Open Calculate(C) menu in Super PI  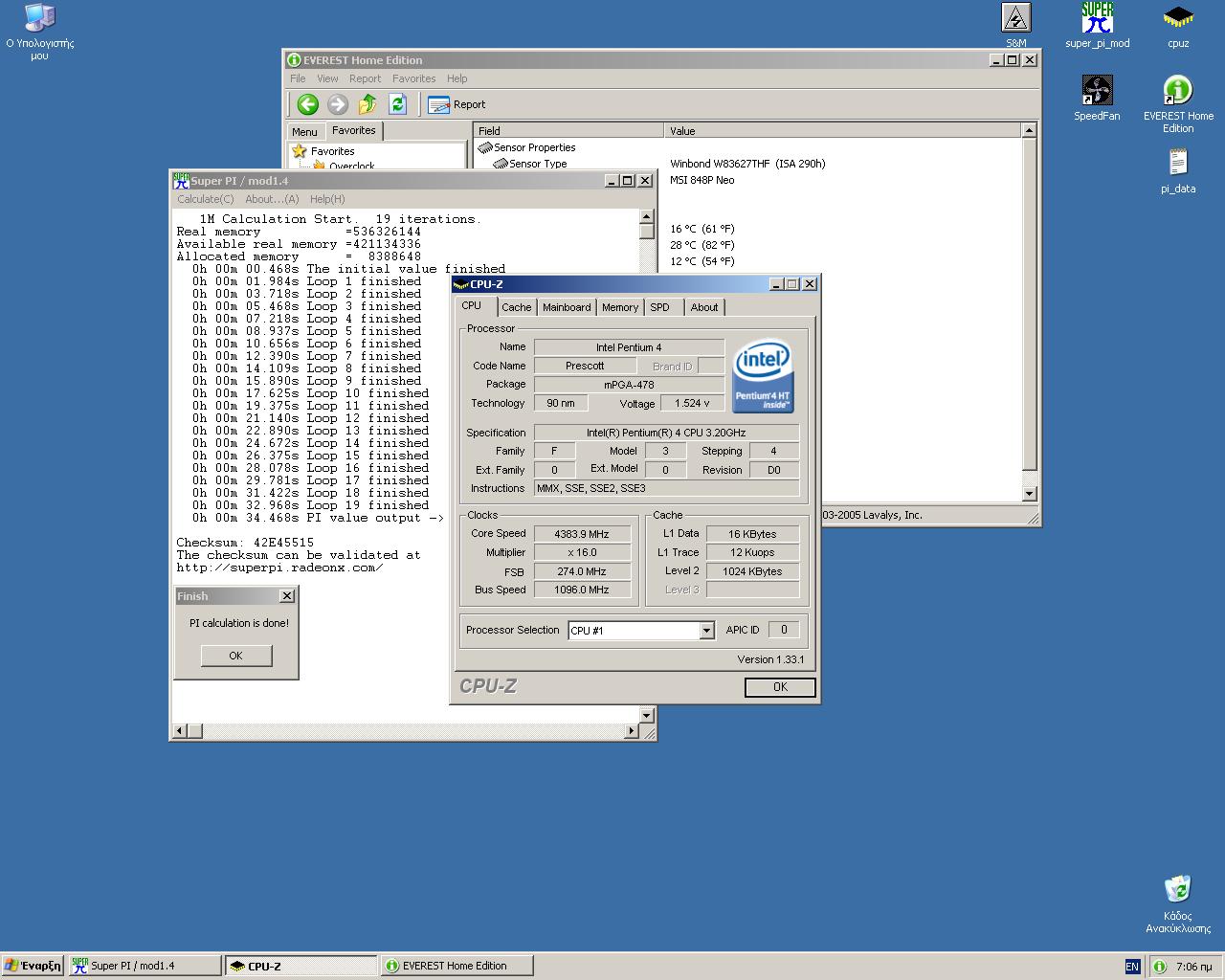[x=206, y=199]
